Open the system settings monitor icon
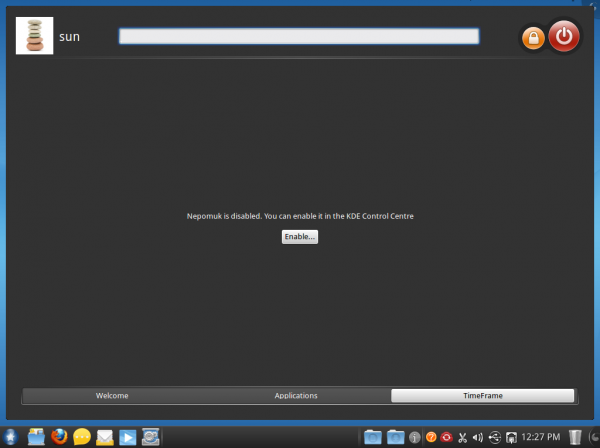 point(150,437)
